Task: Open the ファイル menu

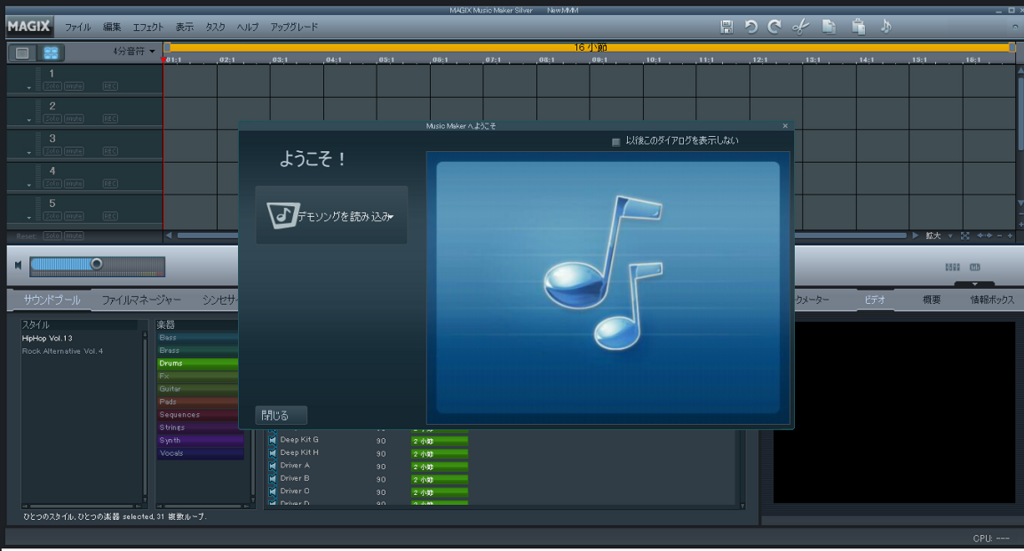Action: (x=78, y=27)
